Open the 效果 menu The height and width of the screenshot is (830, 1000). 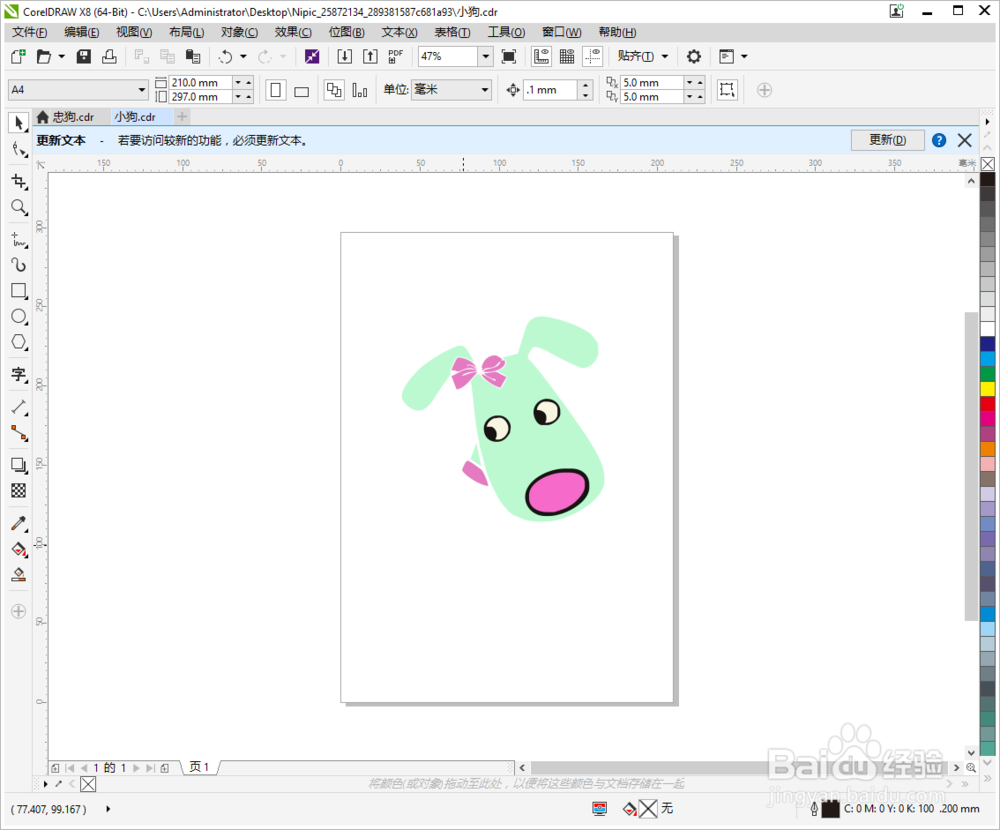[293, 33]
